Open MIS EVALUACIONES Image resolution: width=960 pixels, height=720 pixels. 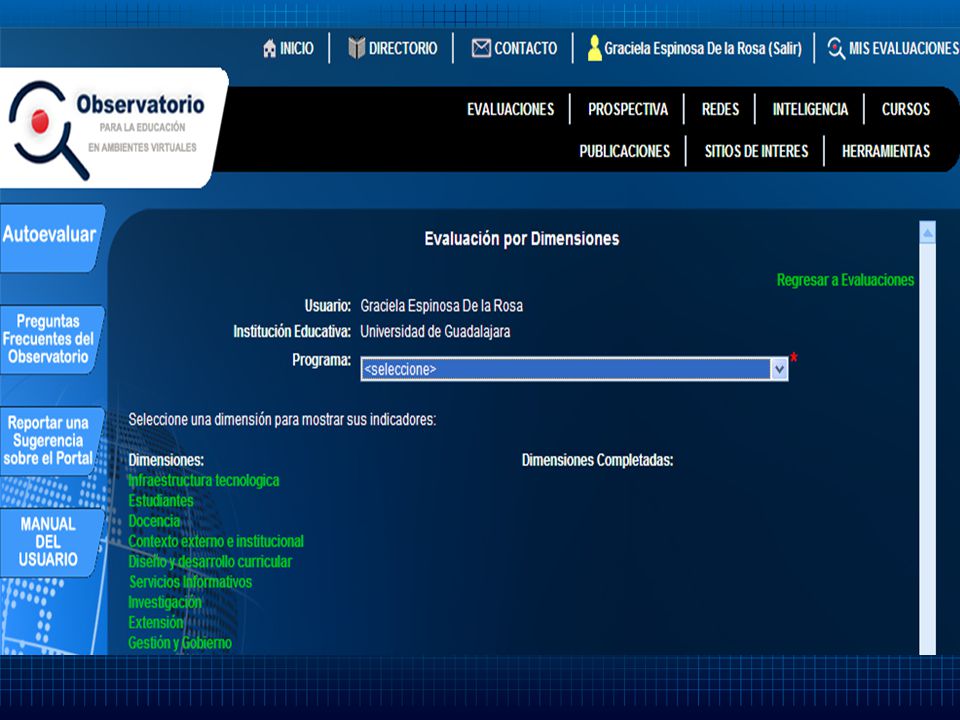pyautogui.click(x=904, y=48)
